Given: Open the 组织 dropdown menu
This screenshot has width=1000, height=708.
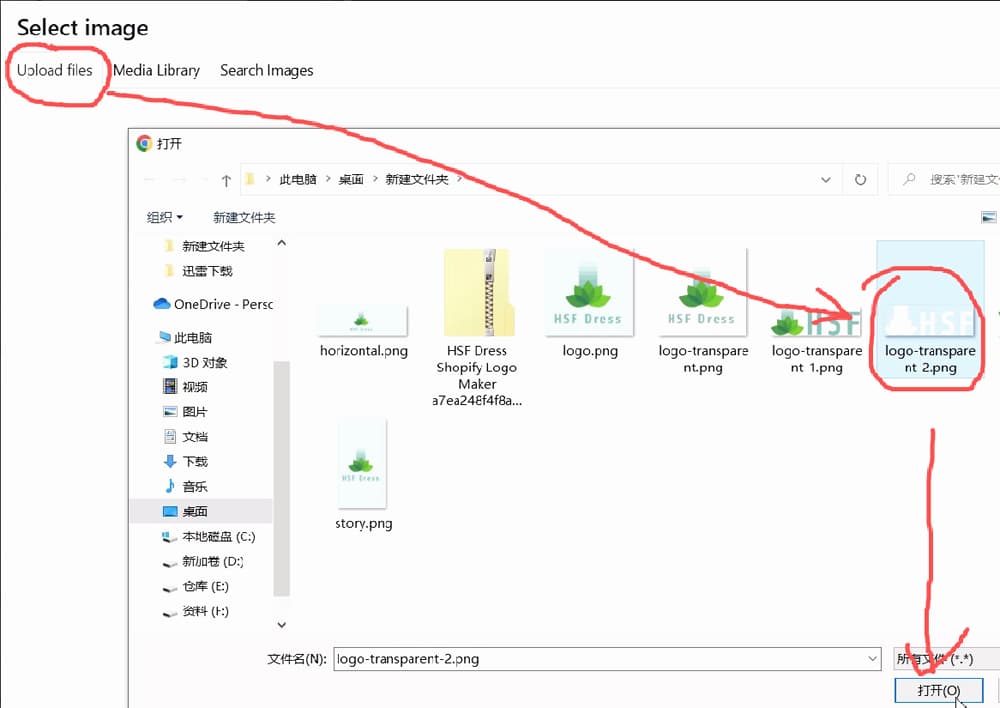Looking at the screenshot, I should (165, 218).
